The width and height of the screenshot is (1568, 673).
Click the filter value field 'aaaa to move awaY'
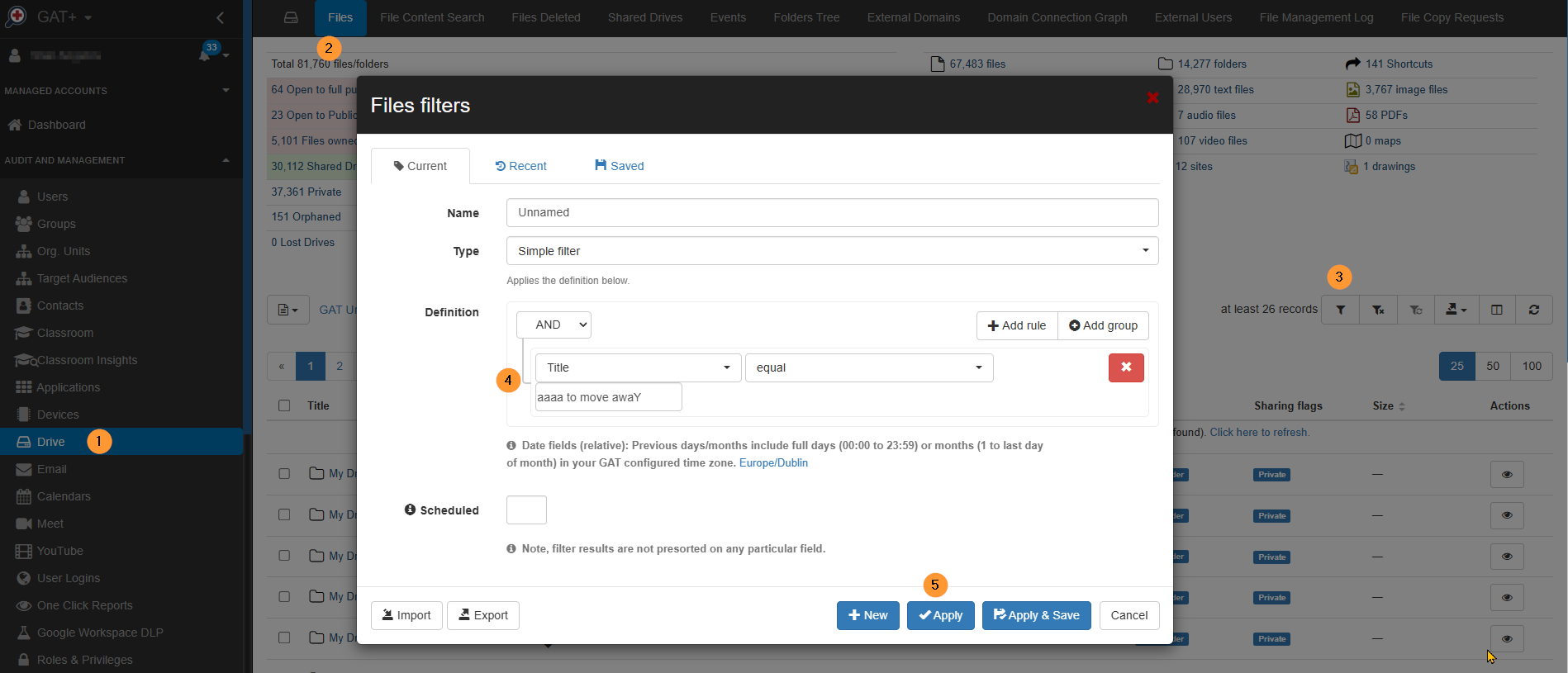[608, 397]
